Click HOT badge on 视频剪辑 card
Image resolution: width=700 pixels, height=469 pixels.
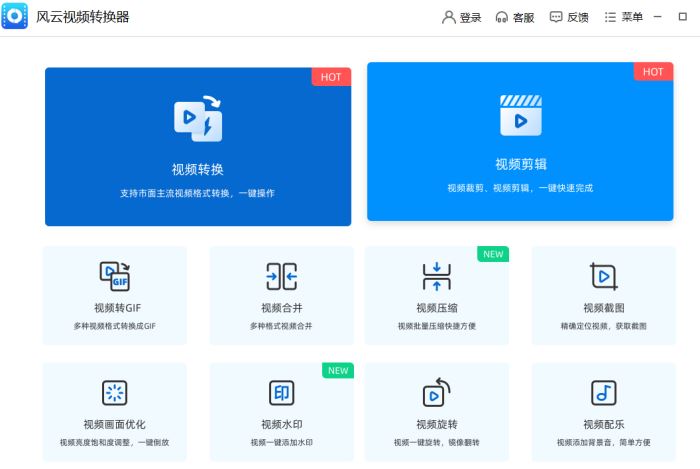pyautogui.click(x=653, y=72)
